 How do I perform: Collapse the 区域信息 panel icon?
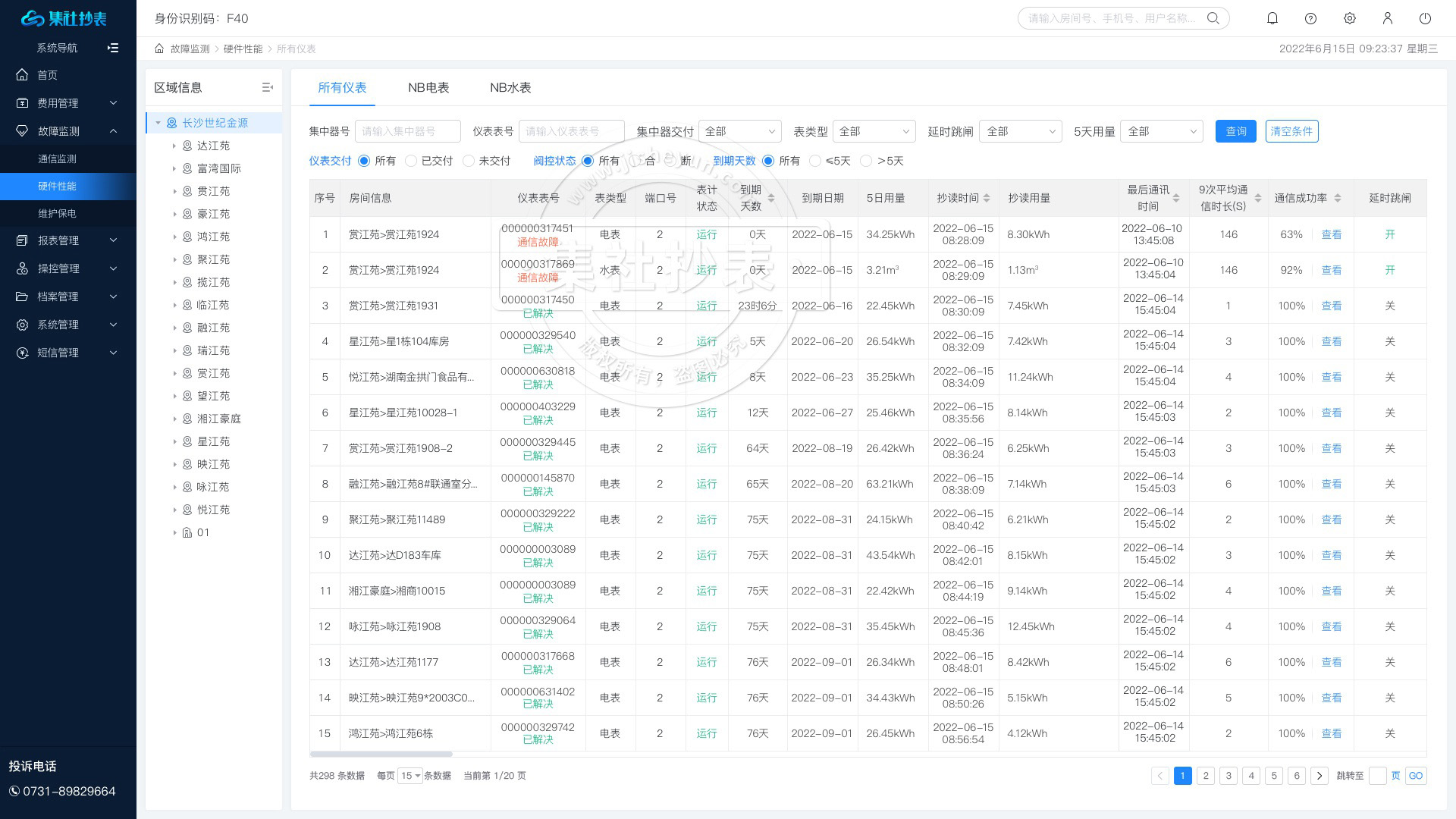tap(267, 87)
